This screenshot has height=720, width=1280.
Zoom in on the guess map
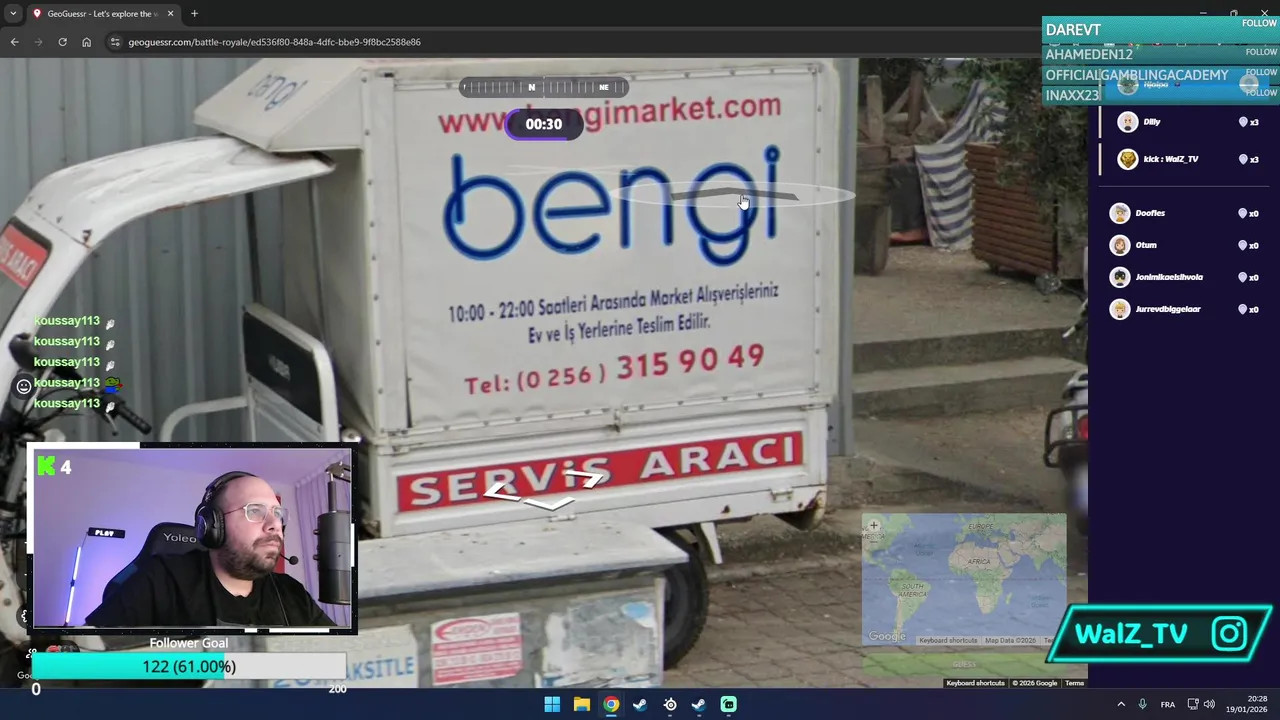(873, 525)
